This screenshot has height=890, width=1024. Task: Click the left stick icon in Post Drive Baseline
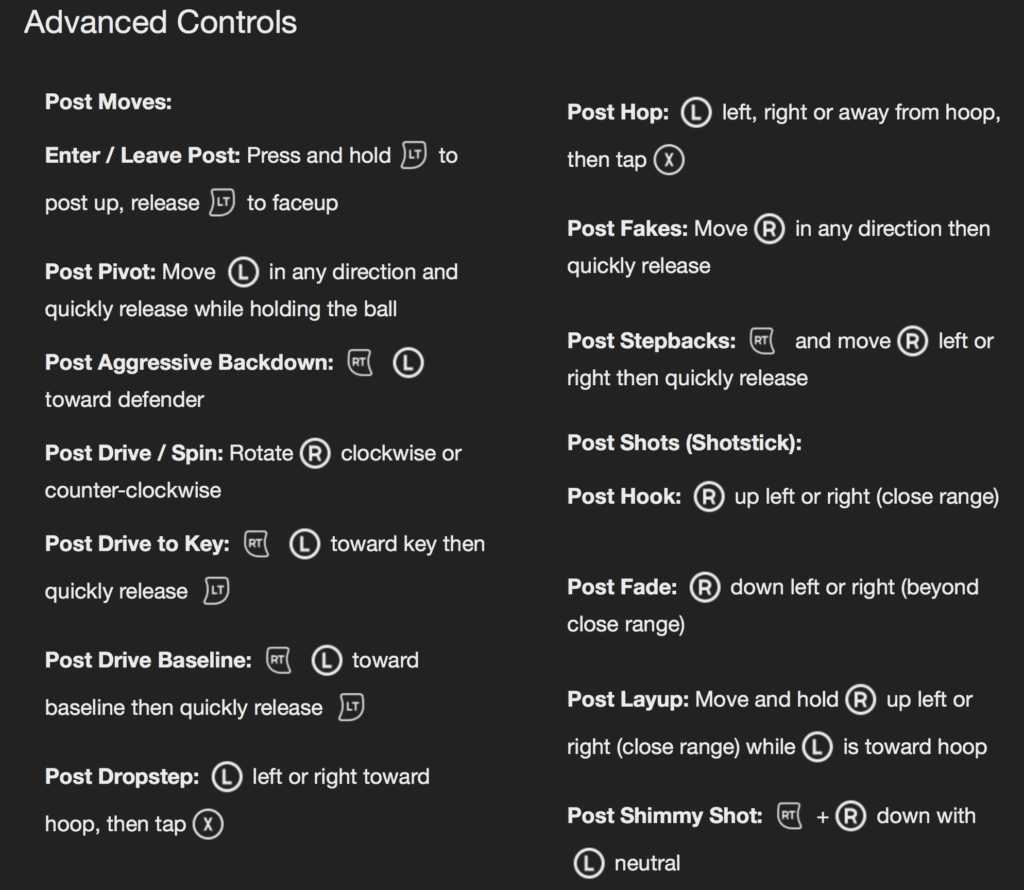(326, 661)
